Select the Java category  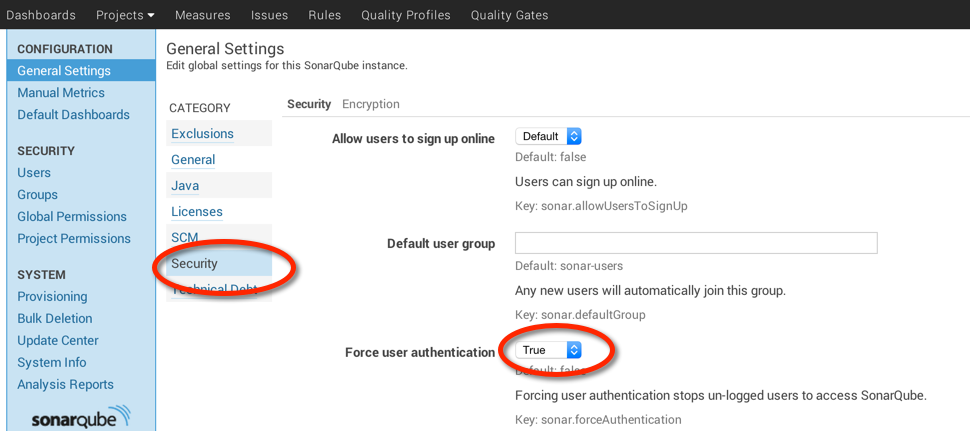(185, 186)
